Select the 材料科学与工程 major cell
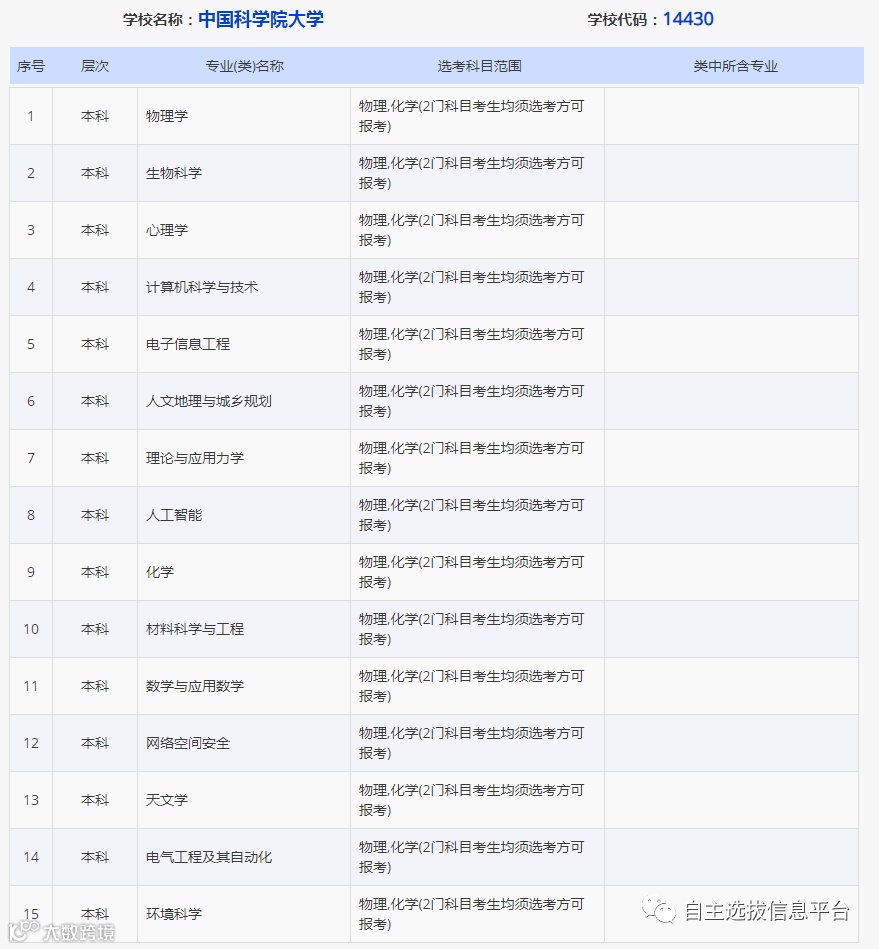879x949 pixels. (x=244, y=629)
